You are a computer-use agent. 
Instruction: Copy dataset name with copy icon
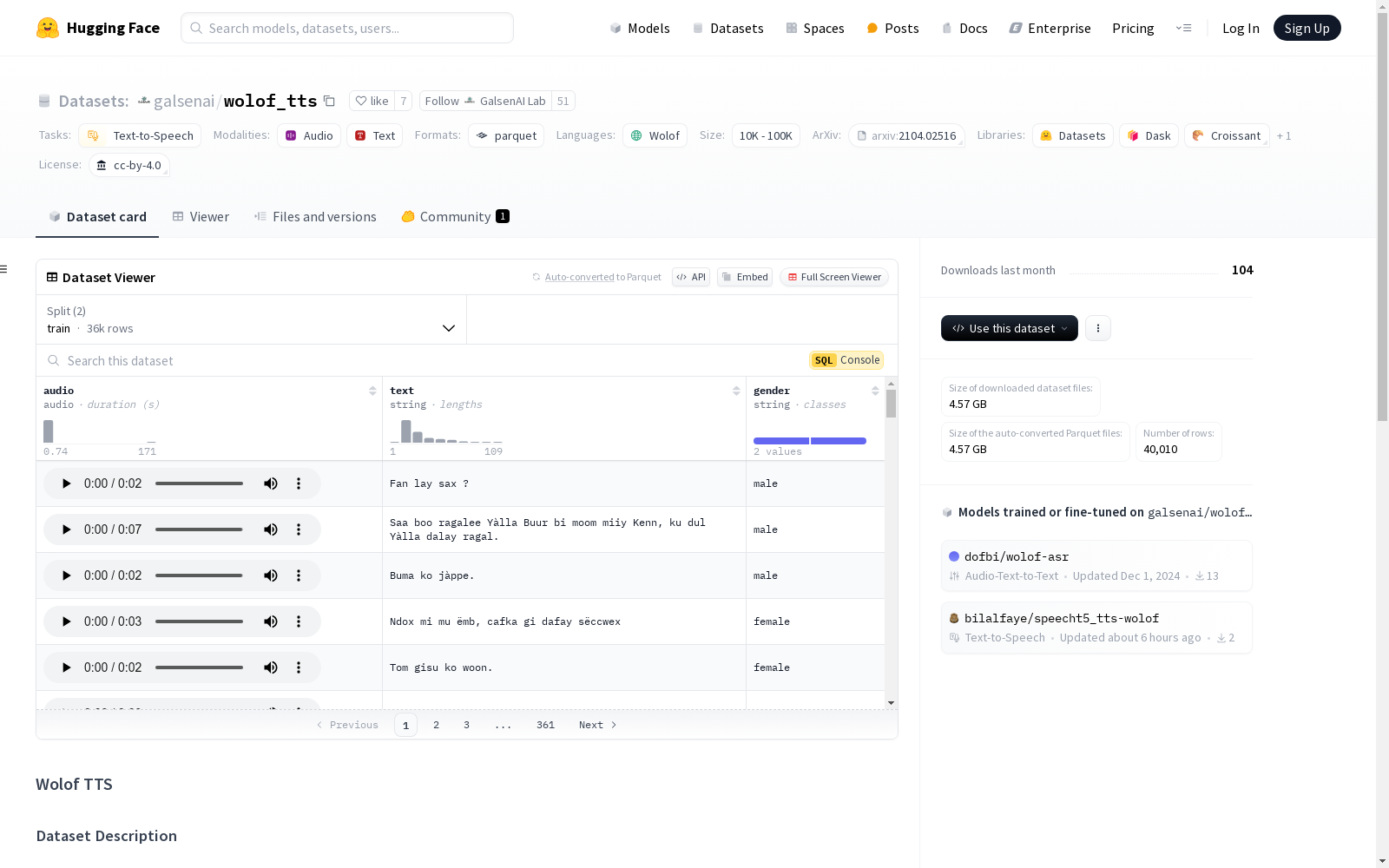329,101
